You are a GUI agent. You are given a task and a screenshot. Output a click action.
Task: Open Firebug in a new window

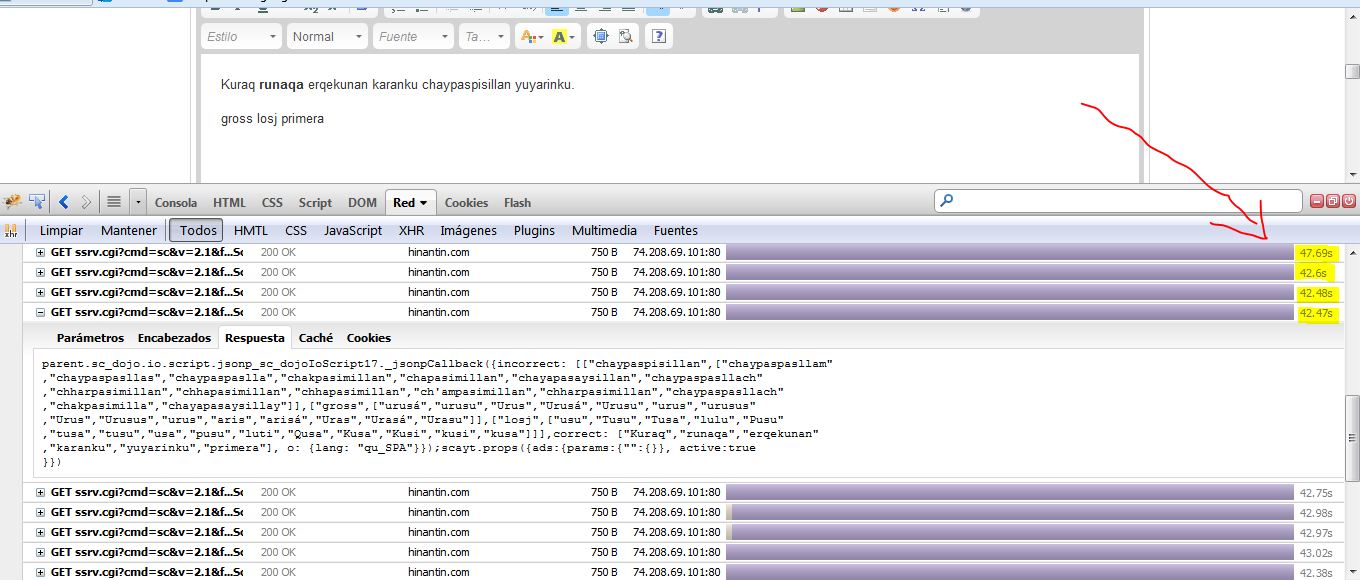click(1333, 202)
